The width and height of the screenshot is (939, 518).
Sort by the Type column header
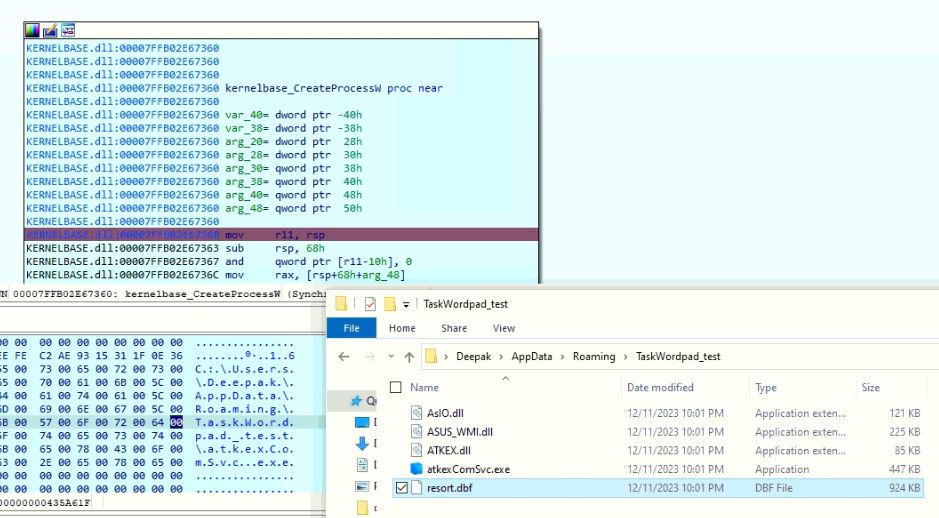[x=766, y=387]
